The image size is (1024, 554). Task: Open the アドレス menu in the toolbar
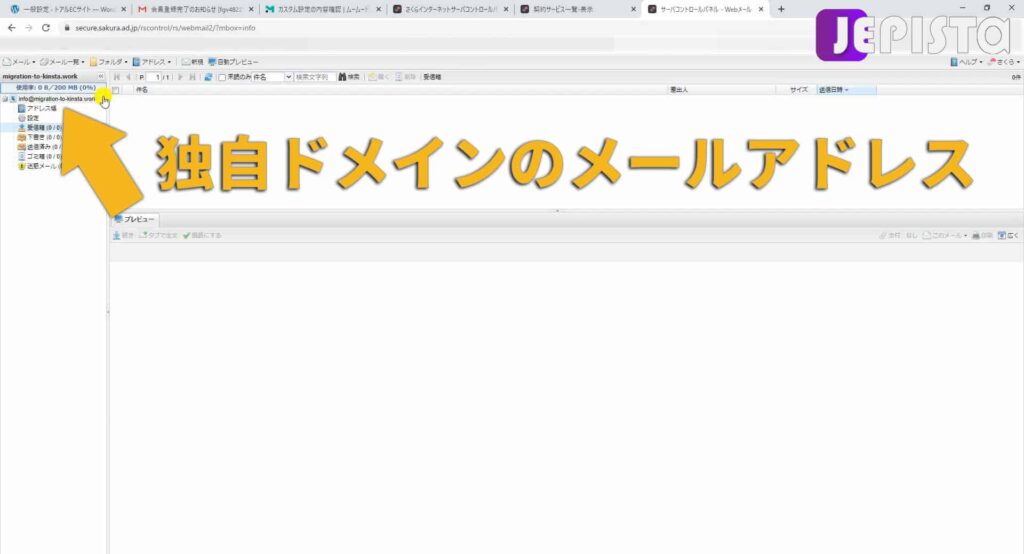152,62
